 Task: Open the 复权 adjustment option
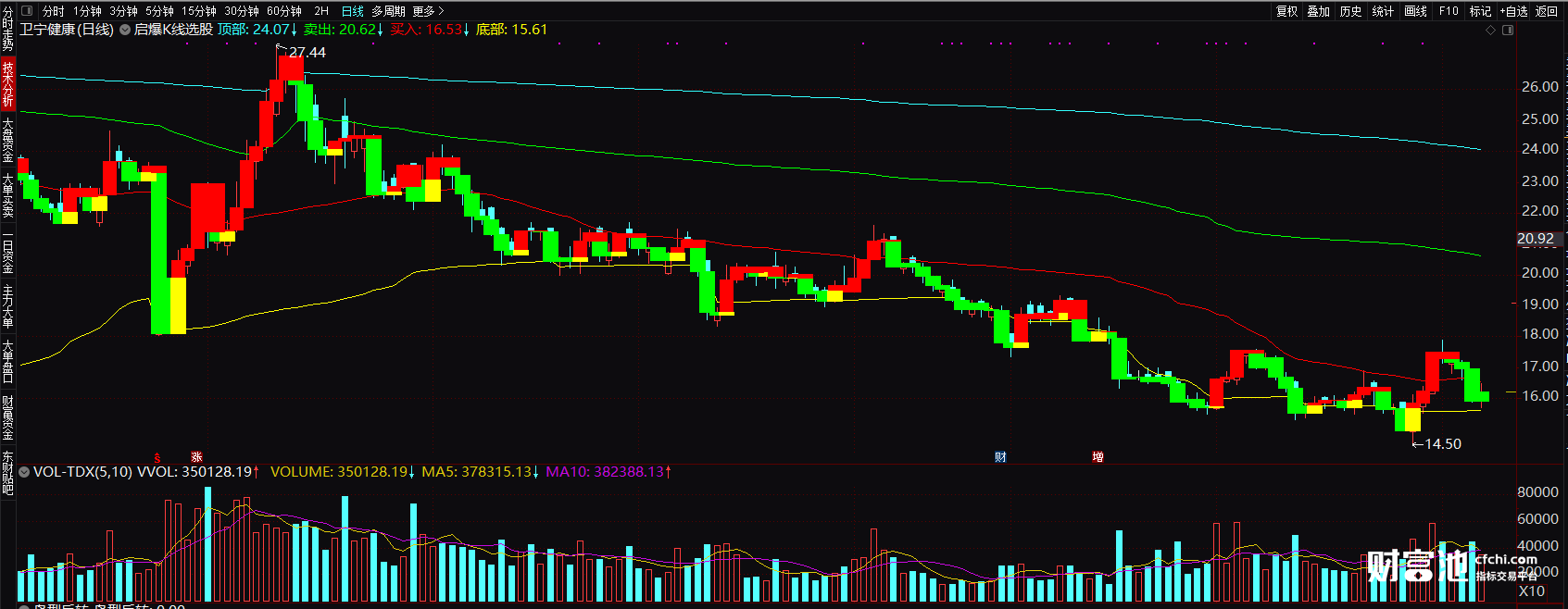(1286, 11)
